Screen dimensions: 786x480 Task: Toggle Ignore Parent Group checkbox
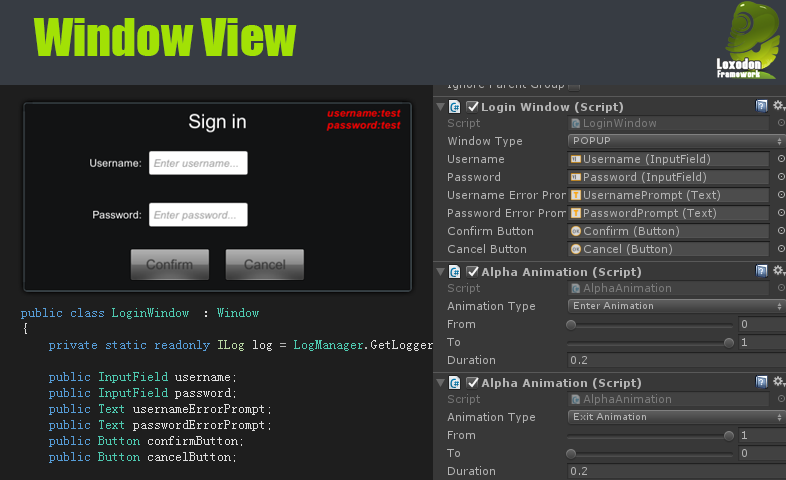click(x=574, y=87)
